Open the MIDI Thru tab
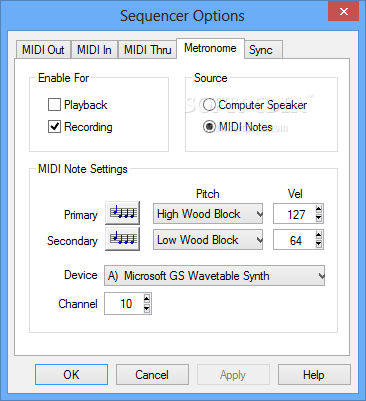Viewport: 366px width, 401px height. click(x=147, y=50)
